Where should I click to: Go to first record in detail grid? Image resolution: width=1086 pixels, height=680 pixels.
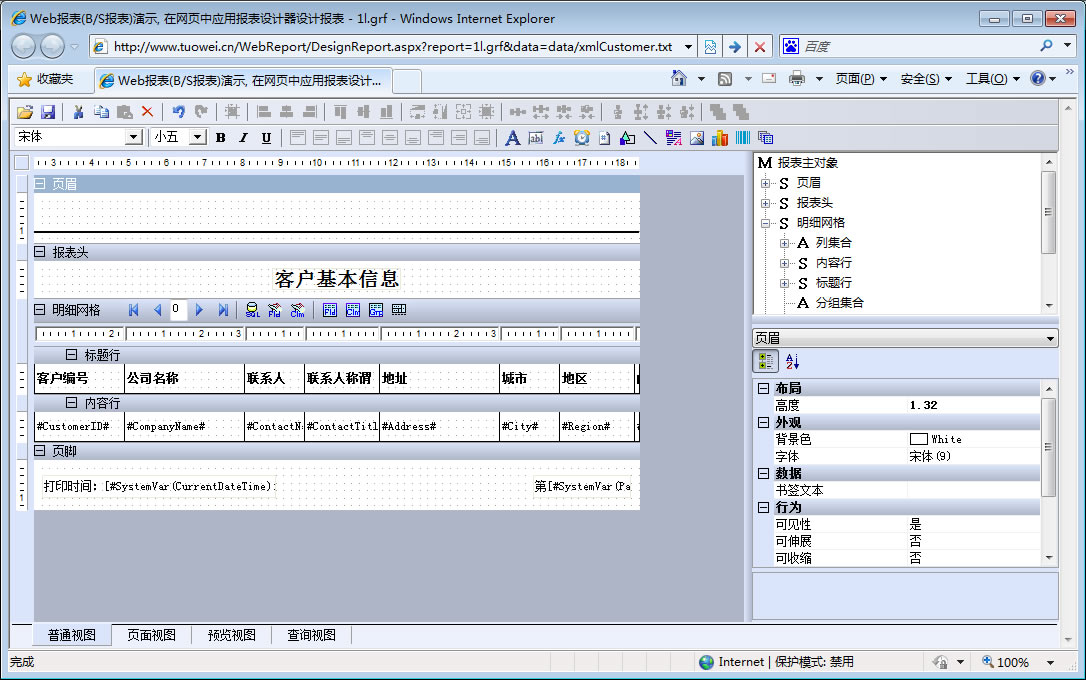(x=134, y=310)
